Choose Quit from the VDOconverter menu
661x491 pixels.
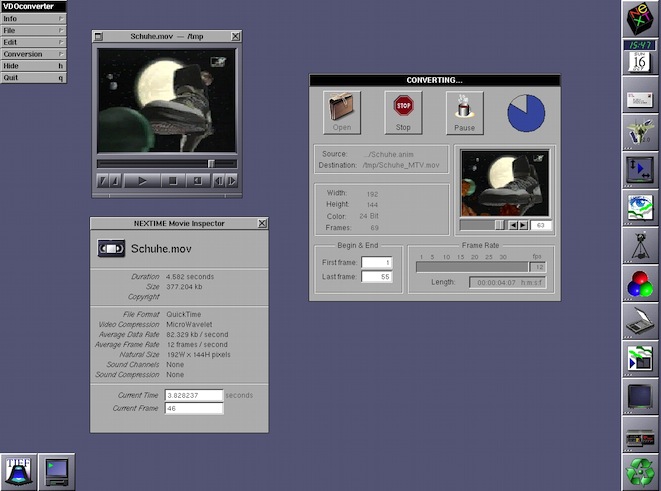33,78
